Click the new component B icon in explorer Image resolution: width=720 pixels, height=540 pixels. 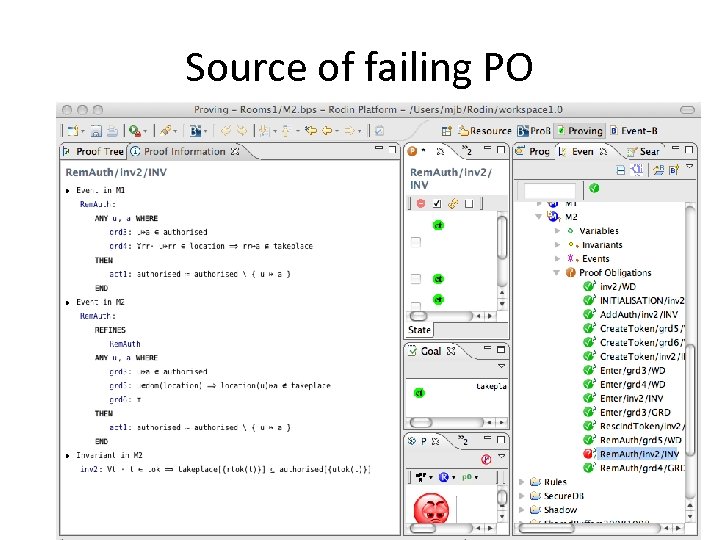[x=674, y=170]
